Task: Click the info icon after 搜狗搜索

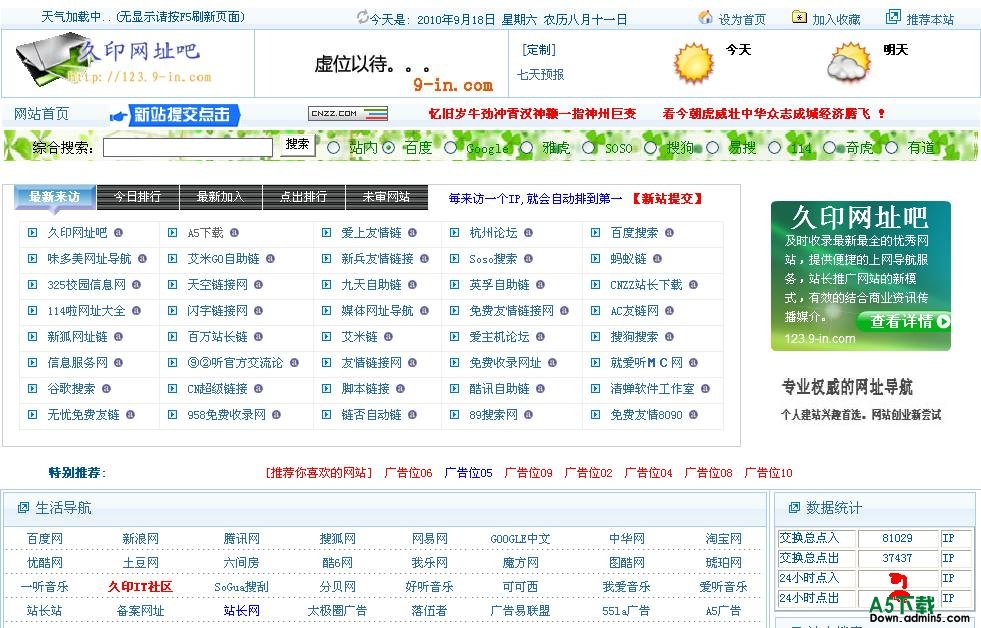Action: [669, 337]
